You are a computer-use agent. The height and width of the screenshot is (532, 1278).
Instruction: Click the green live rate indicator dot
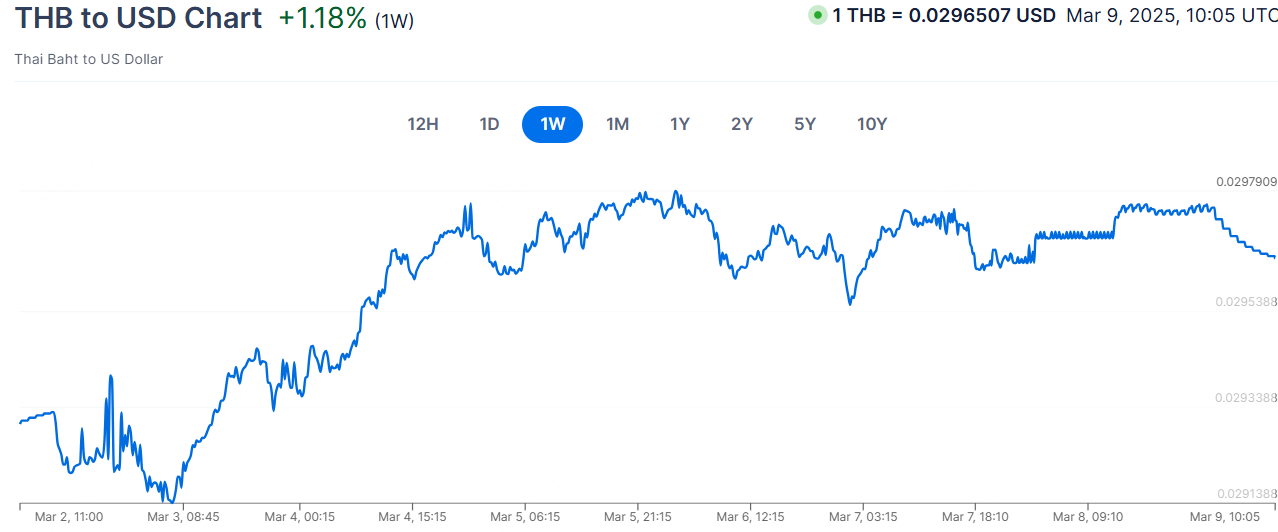[x=818, y=15]
